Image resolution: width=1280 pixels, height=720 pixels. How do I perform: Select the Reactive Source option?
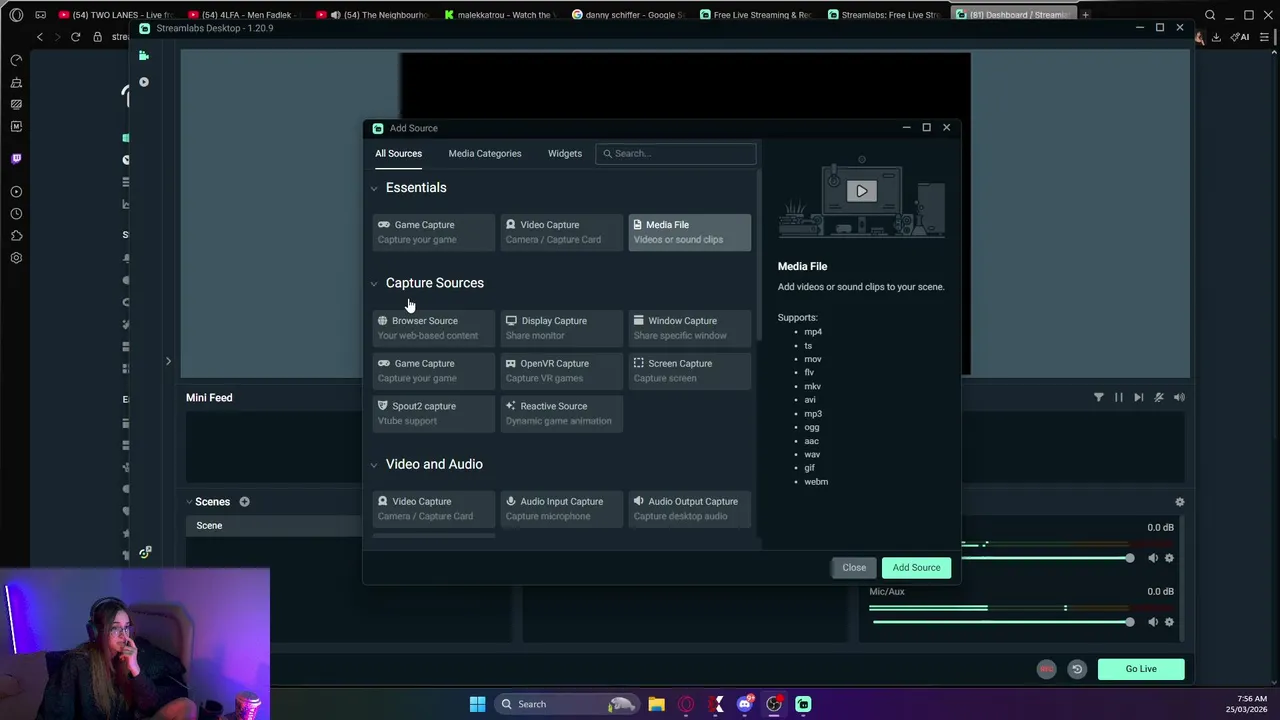pyautogui.click(x=561, y=413)
